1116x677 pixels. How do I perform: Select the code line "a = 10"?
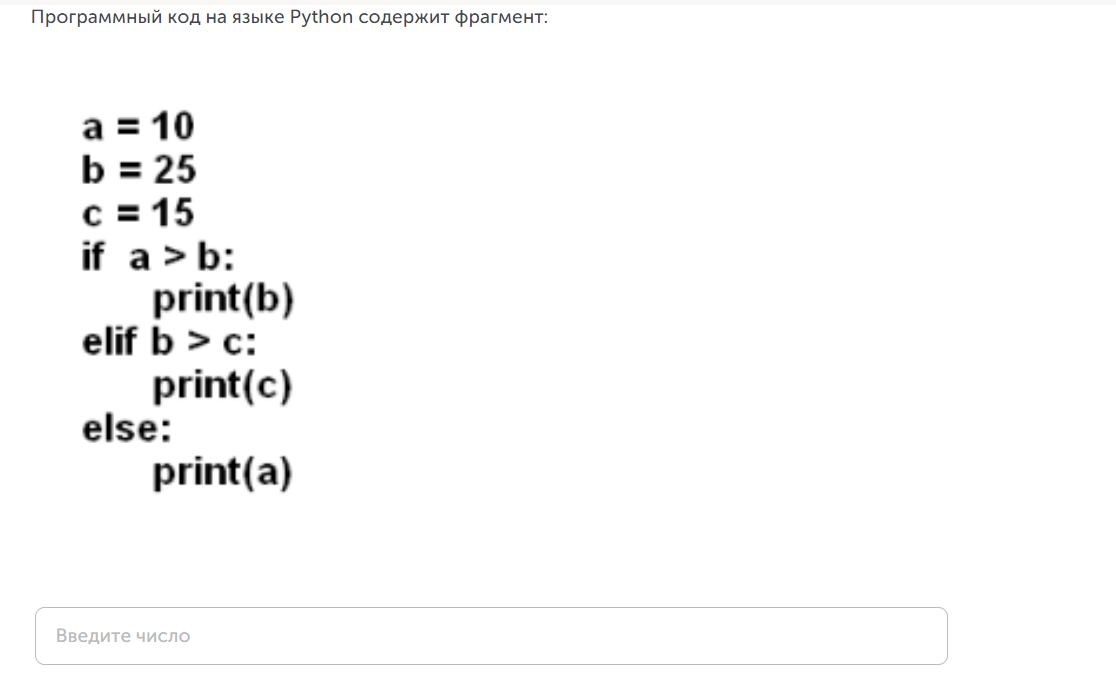coord(138,127)
